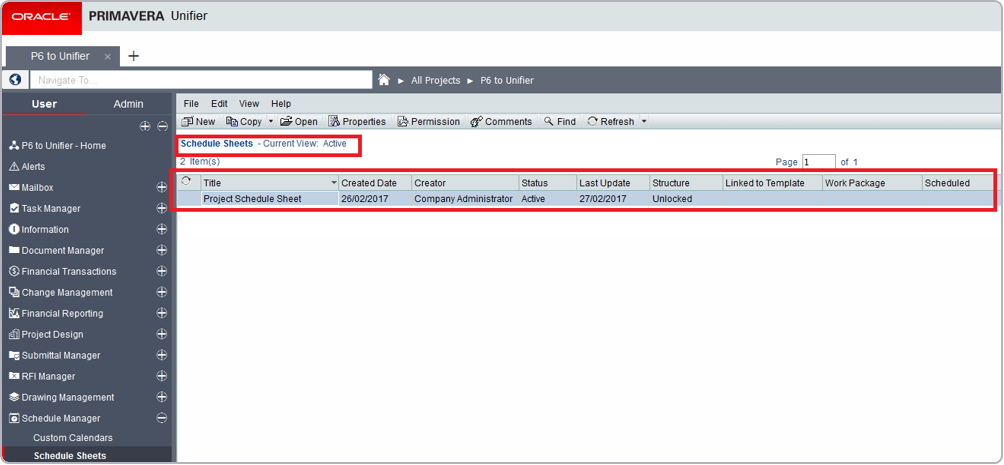The height and width of the screenshot is (465, 1004).
Task: Expand the Change Management node
Action: coord(161,292)
